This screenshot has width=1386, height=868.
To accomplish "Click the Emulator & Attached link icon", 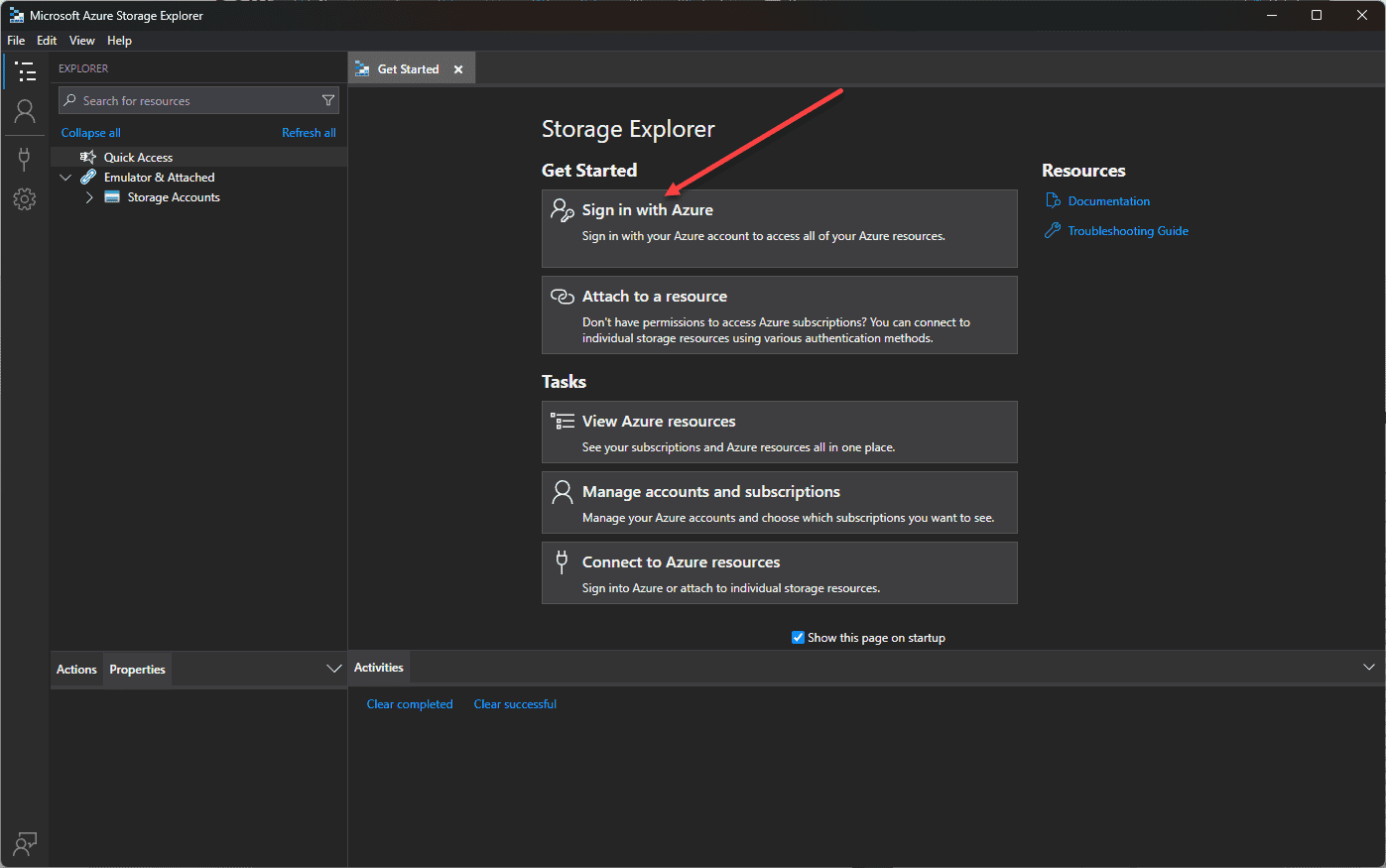I will tap(88, 177).
